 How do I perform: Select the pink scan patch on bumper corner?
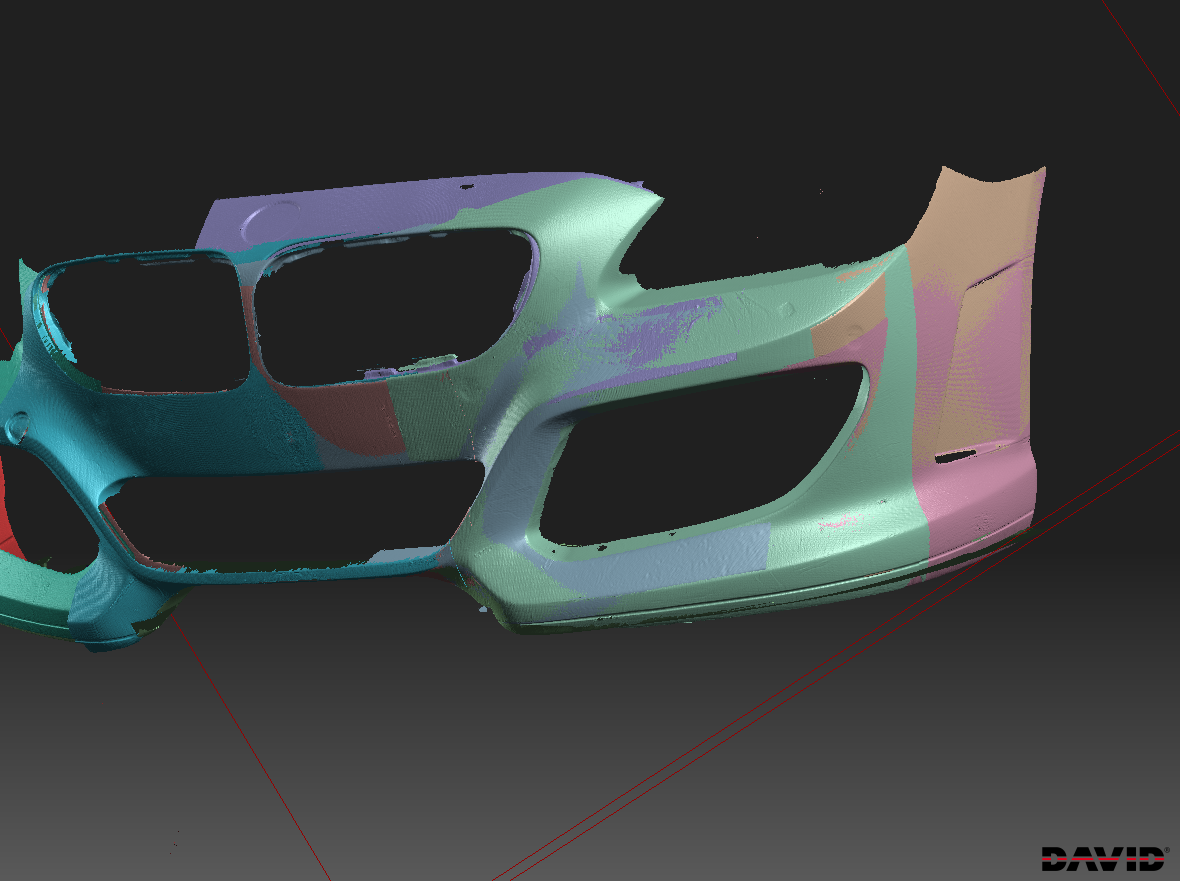(975, 500)
